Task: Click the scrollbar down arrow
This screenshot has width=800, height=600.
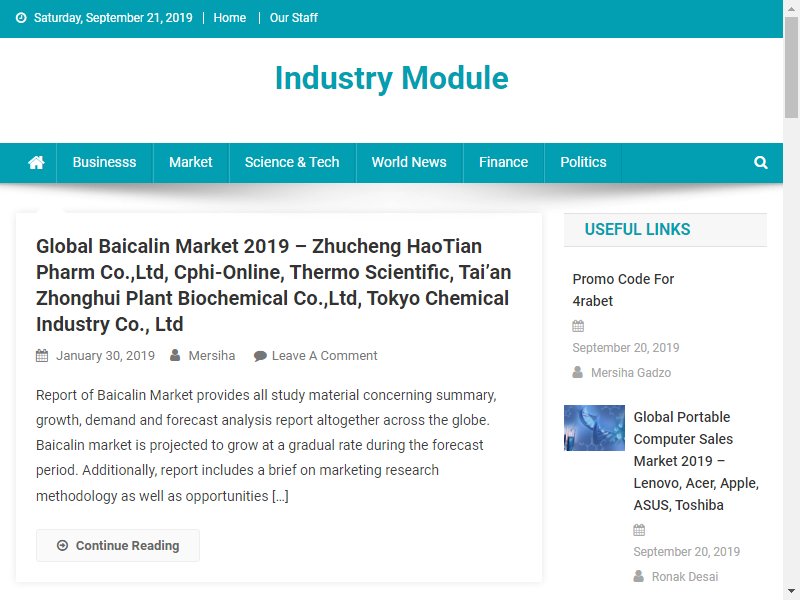Action: [791, 592]
